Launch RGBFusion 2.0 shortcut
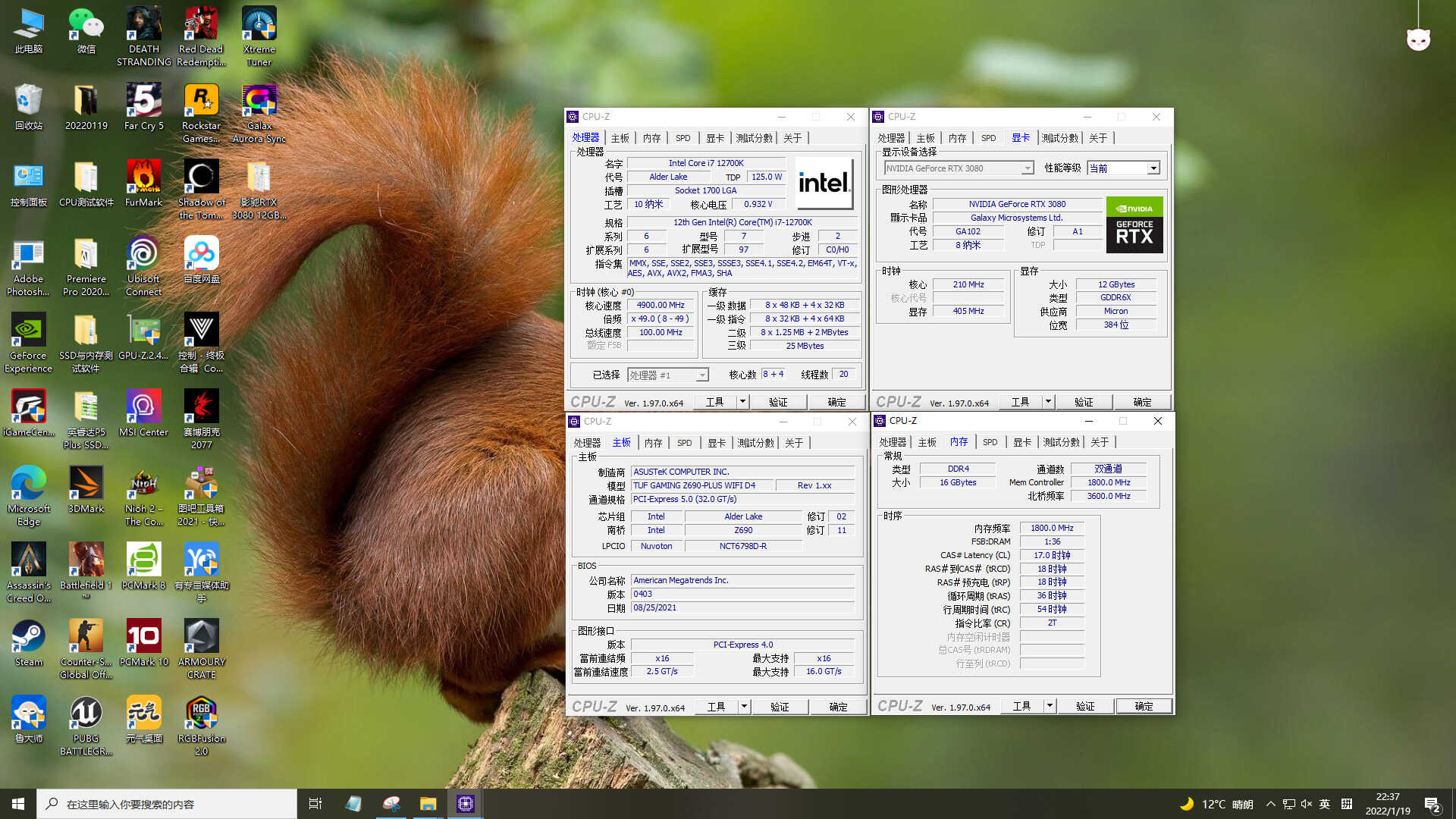Screen dimensions: 1456x819 (201, 726)
